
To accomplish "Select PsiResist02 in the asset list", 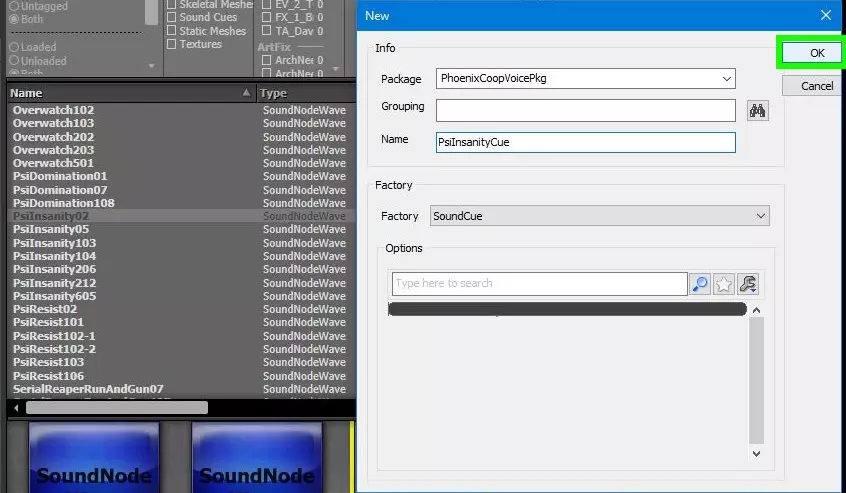I will [x=45, y=309].
